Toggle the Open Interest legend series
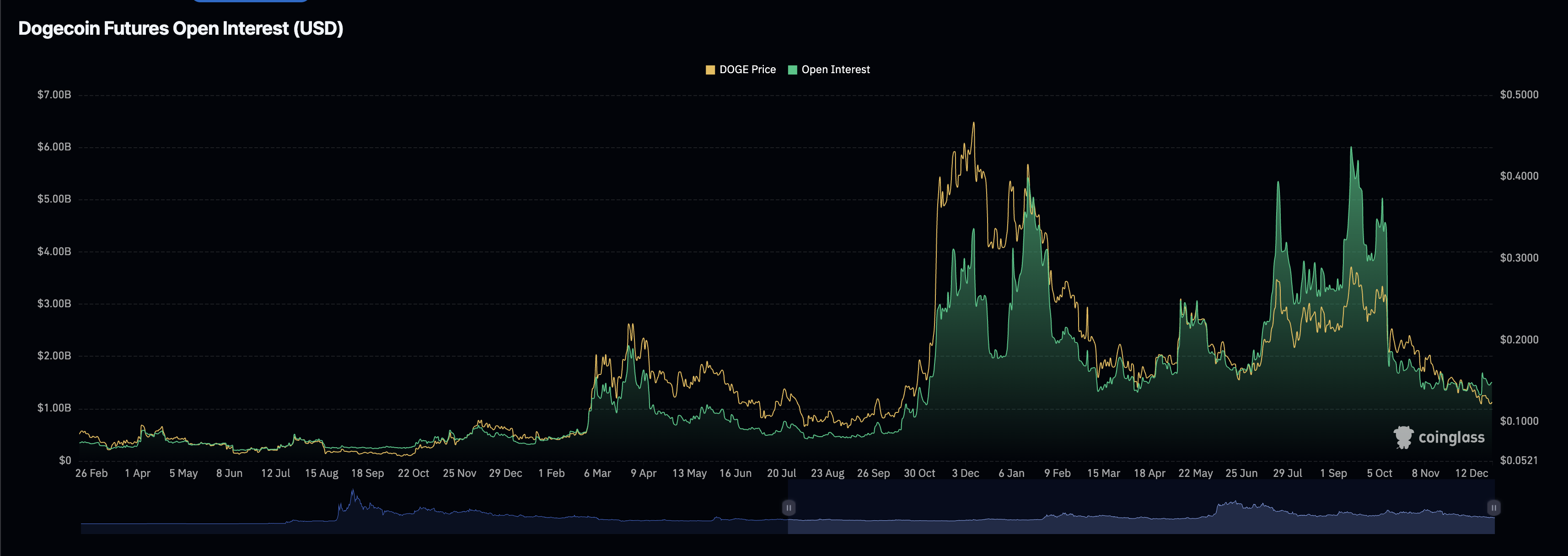This screenshot has width=1568, height=556. (x=828, y=70)
